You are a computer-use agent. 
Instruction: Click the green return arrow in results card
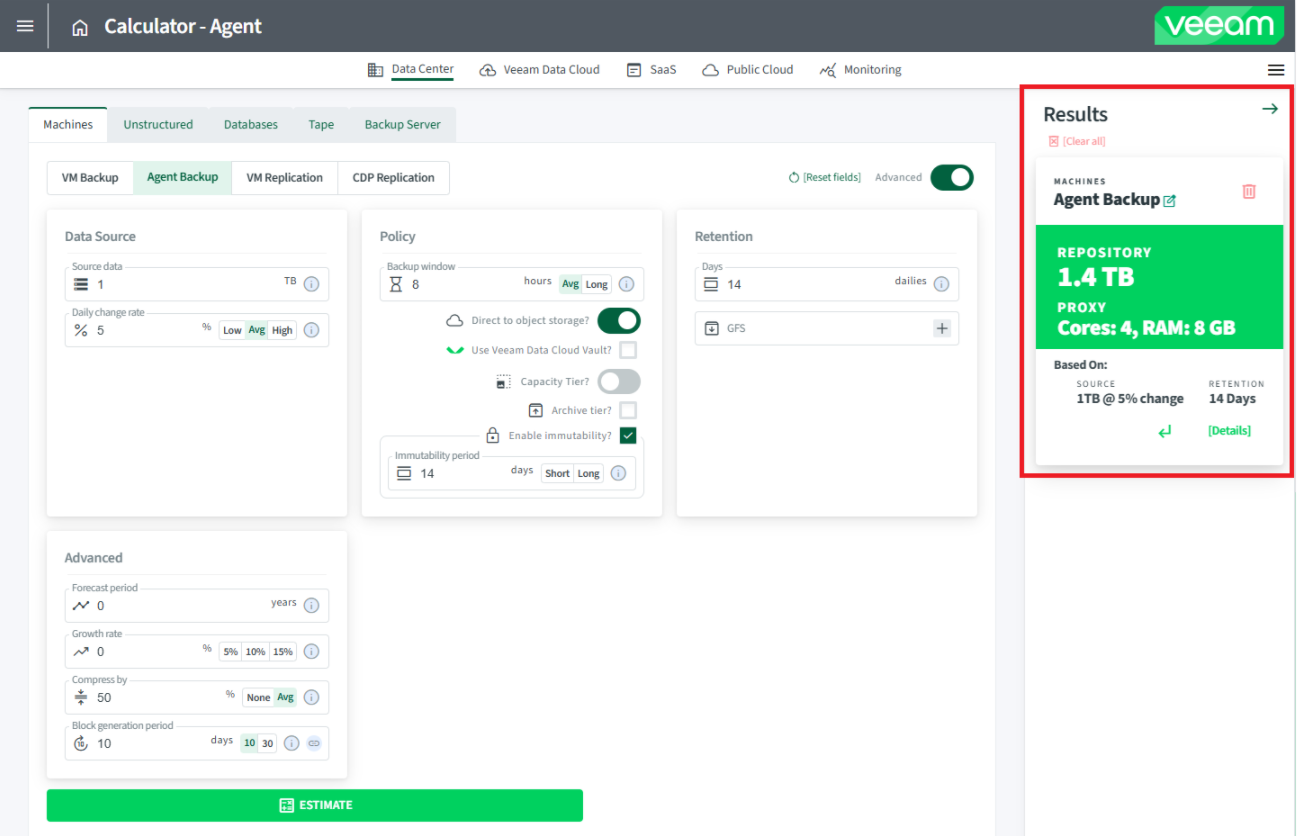click(x=1165, y=431)
